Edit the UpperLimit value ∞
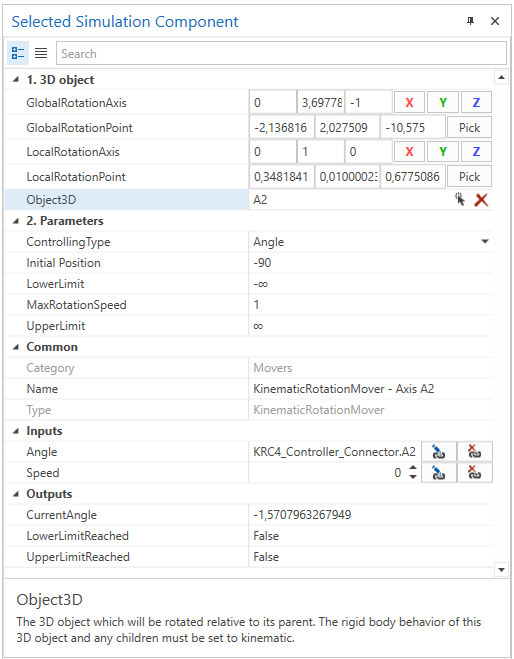 [x=371, y=326]
